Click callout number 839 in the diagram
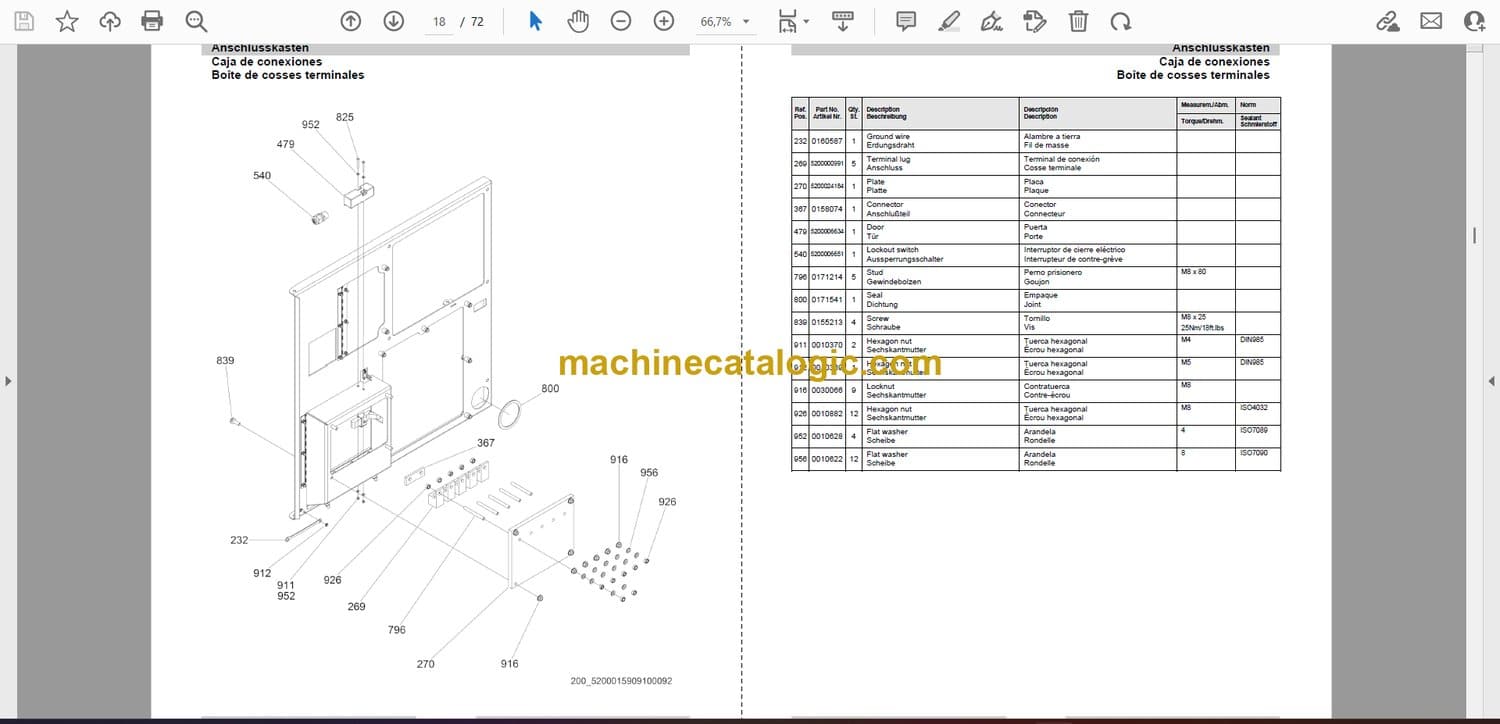1500x724 pixels. click(x=225, y=361)
